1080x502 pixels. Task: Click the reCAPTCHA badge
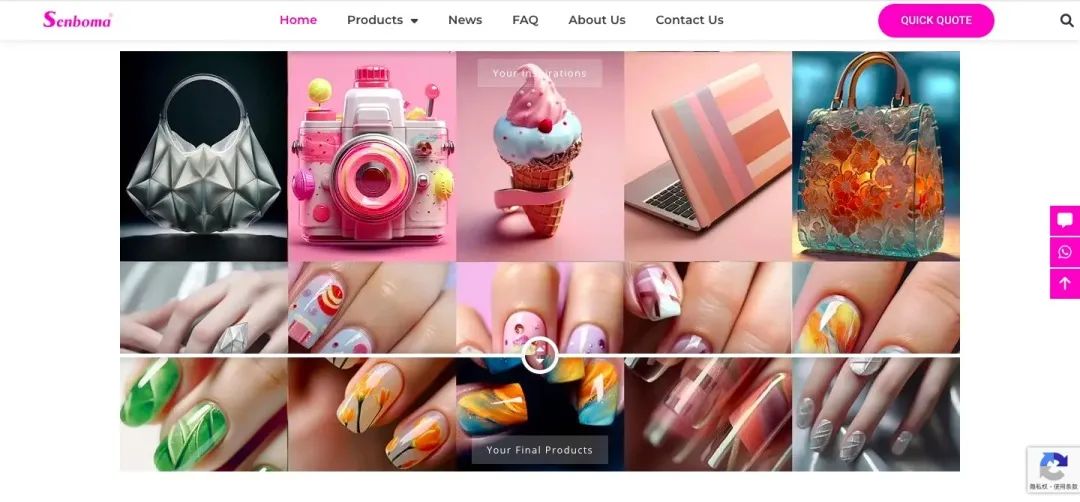coord(1053,470)
